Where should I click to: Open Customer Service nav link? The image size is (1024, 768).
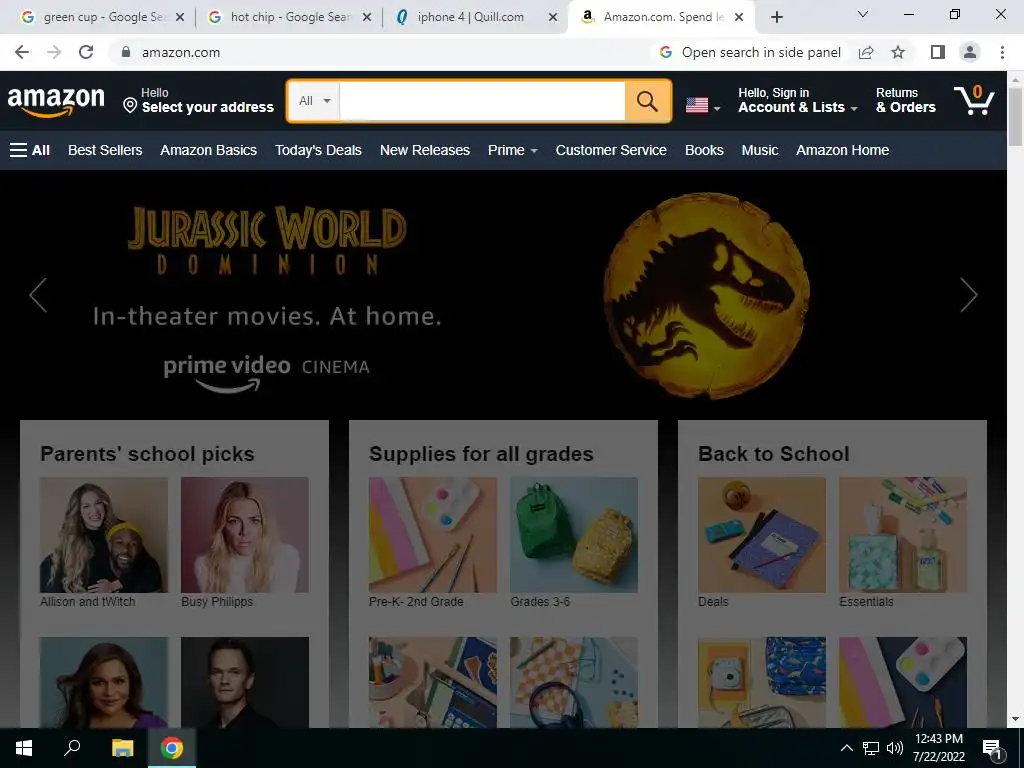pyautogui.click(x=611, y=150)
